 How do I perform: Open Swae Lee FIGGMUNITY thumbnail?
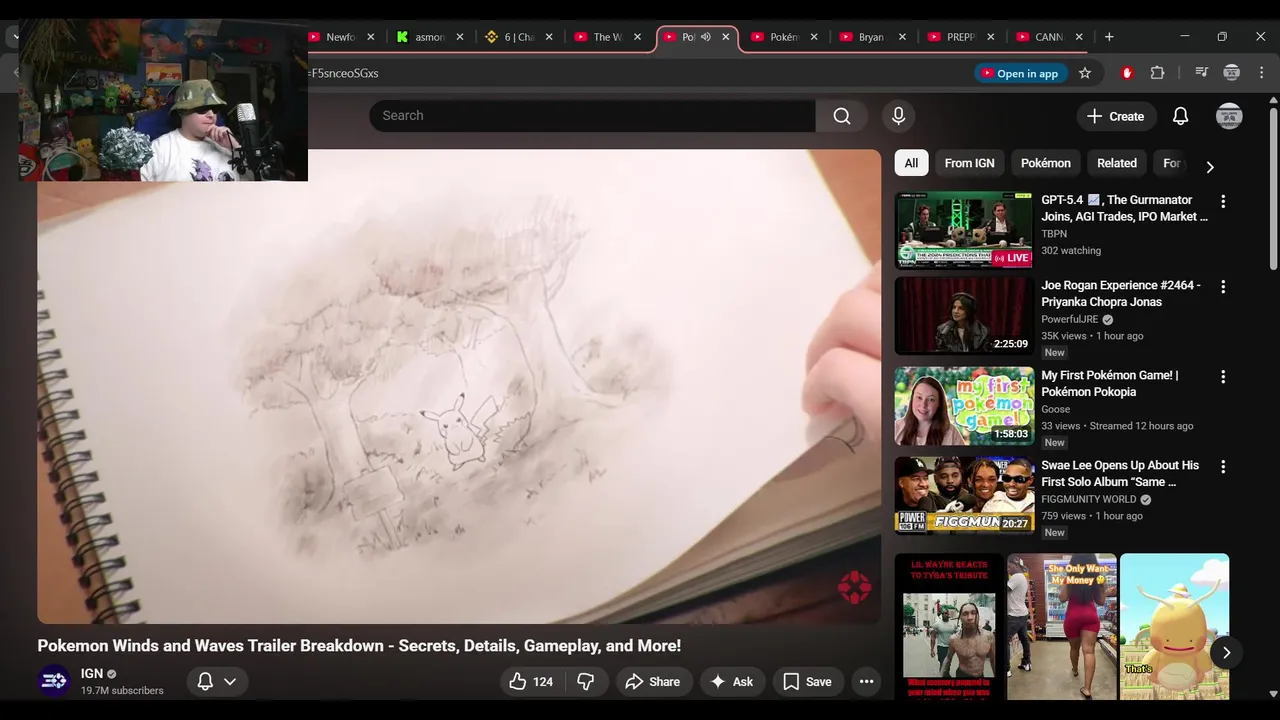tap(964, 496)
